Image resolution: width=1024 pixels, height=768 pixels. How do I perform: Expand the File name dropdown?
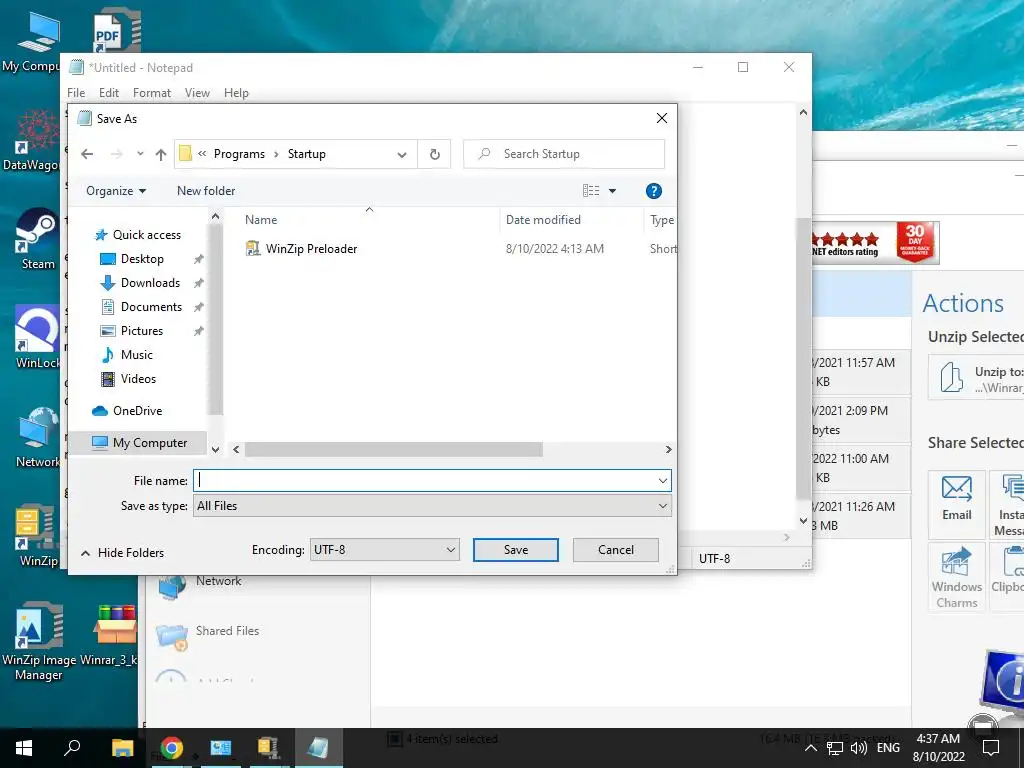(x=663, y=481)
